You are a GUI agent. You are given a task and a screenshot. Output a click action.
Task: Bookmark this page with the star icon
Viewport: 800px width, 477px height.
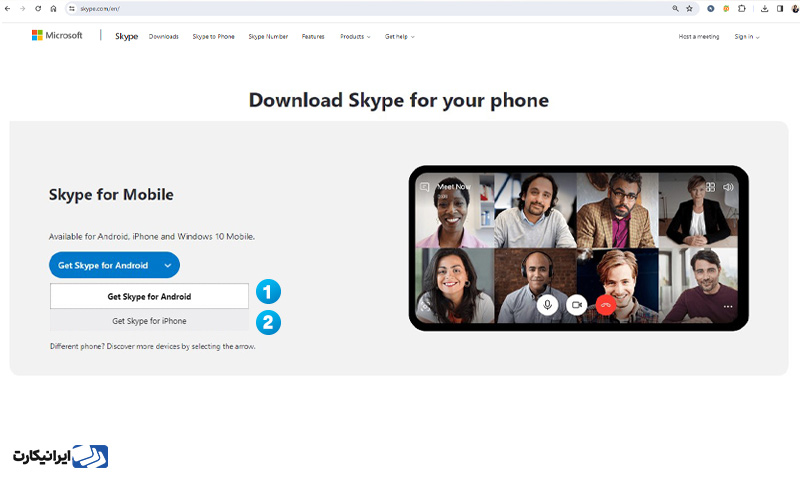(x=689, y=9)
